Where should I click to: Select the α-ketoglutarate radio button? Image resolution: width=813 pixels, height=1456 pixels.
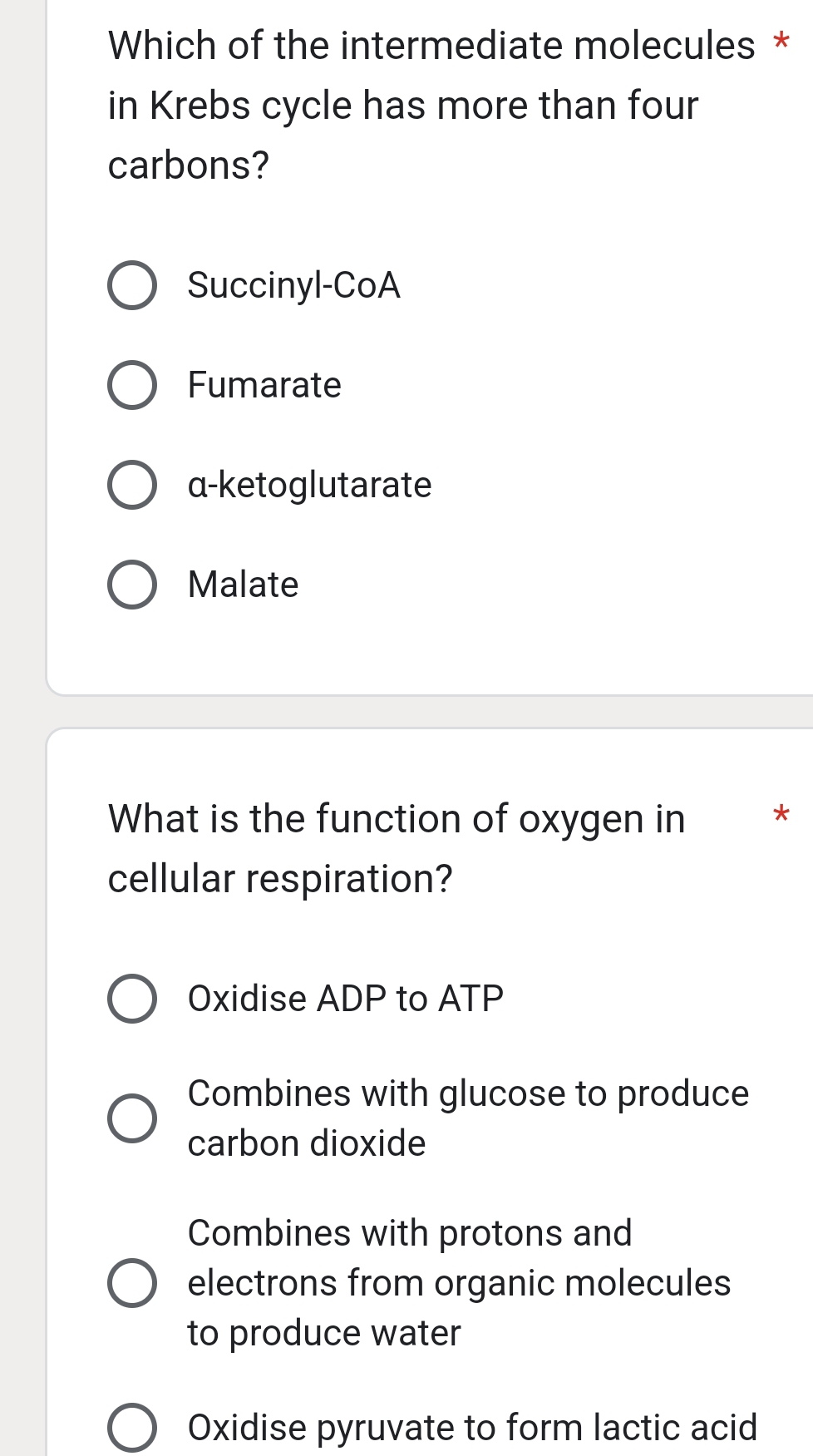(132, 485)
